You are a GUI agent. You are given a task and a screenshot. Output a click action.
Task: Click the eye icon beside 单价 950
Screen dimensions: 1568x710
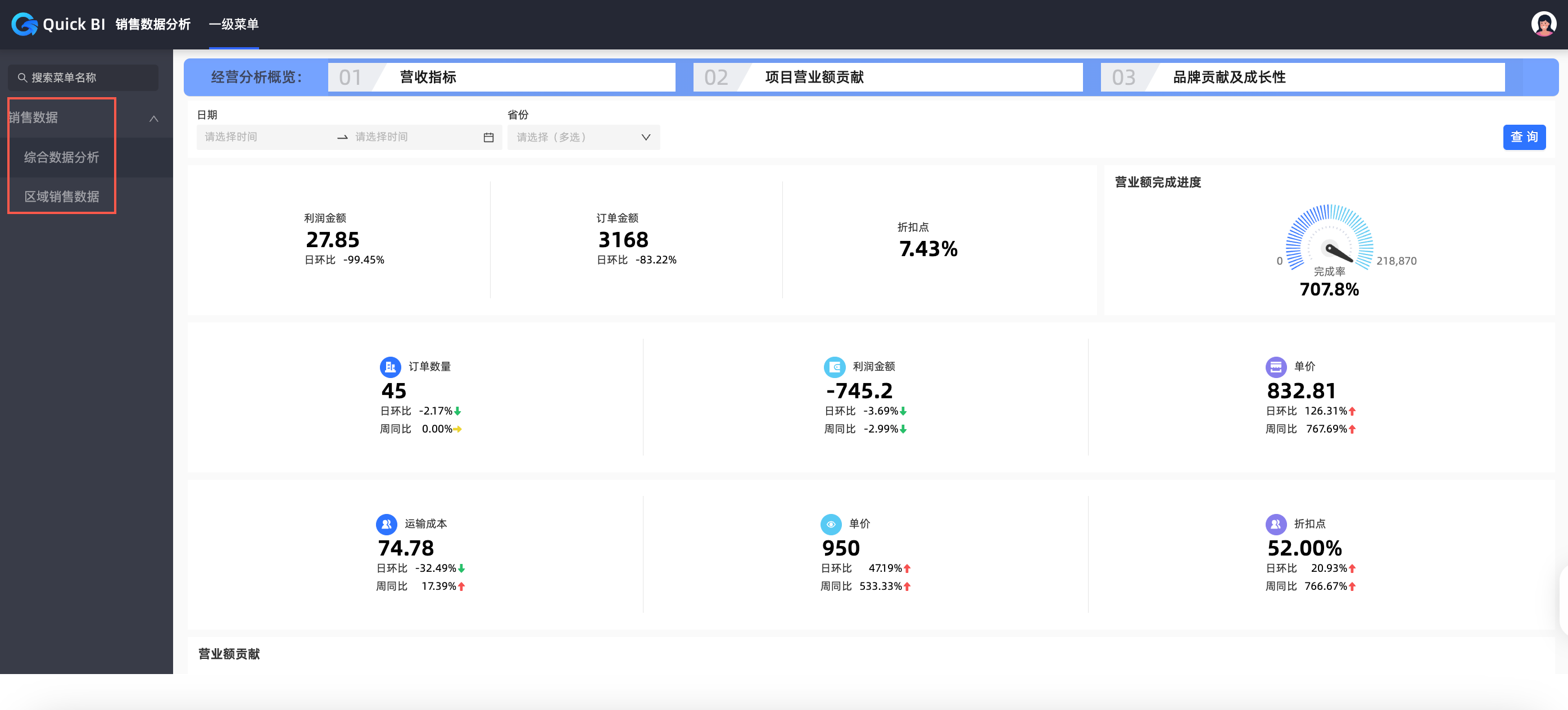(830, 524)
